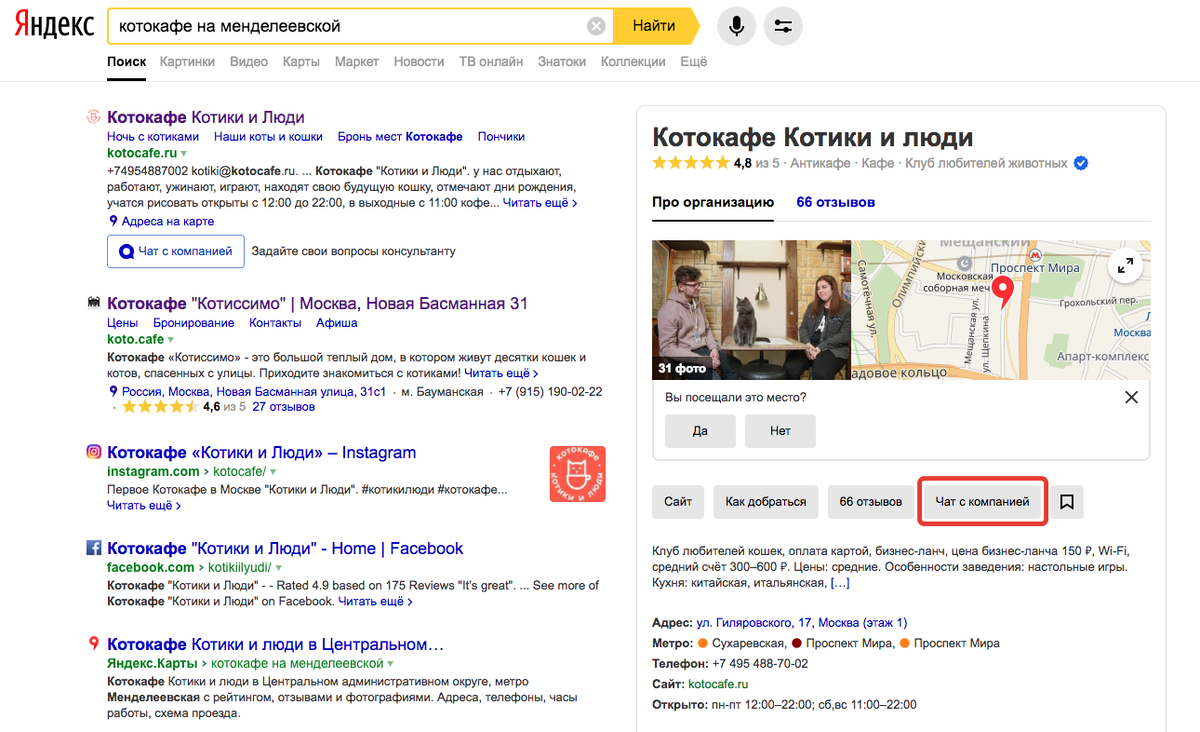Viewport: 1200px width, 732px height.
Task: Click 'Как добраться' button
Action: (766, 502)
